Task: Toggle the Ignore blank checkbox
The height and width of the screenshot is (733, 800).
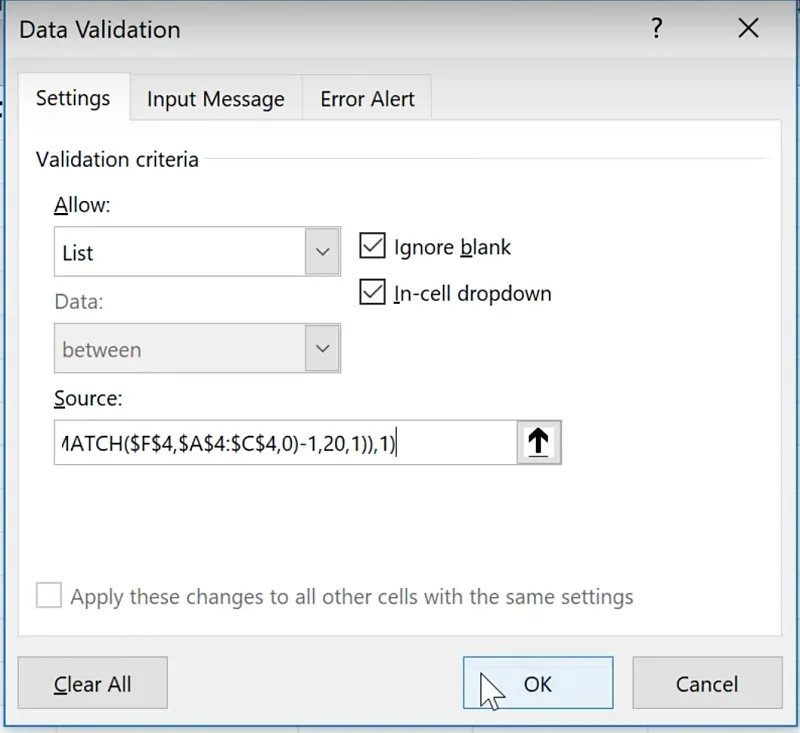Action: click(372, 247)
